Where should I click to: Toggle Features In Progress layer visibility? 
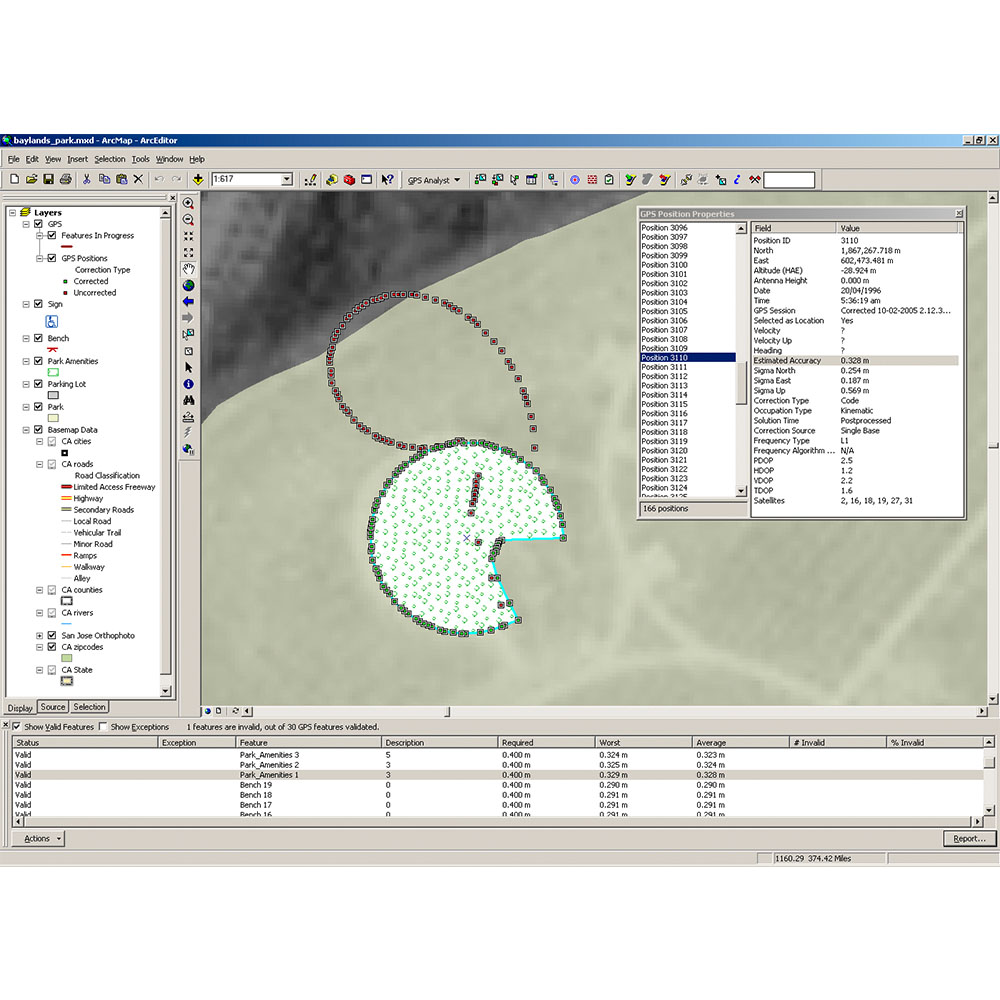[52, 235]
